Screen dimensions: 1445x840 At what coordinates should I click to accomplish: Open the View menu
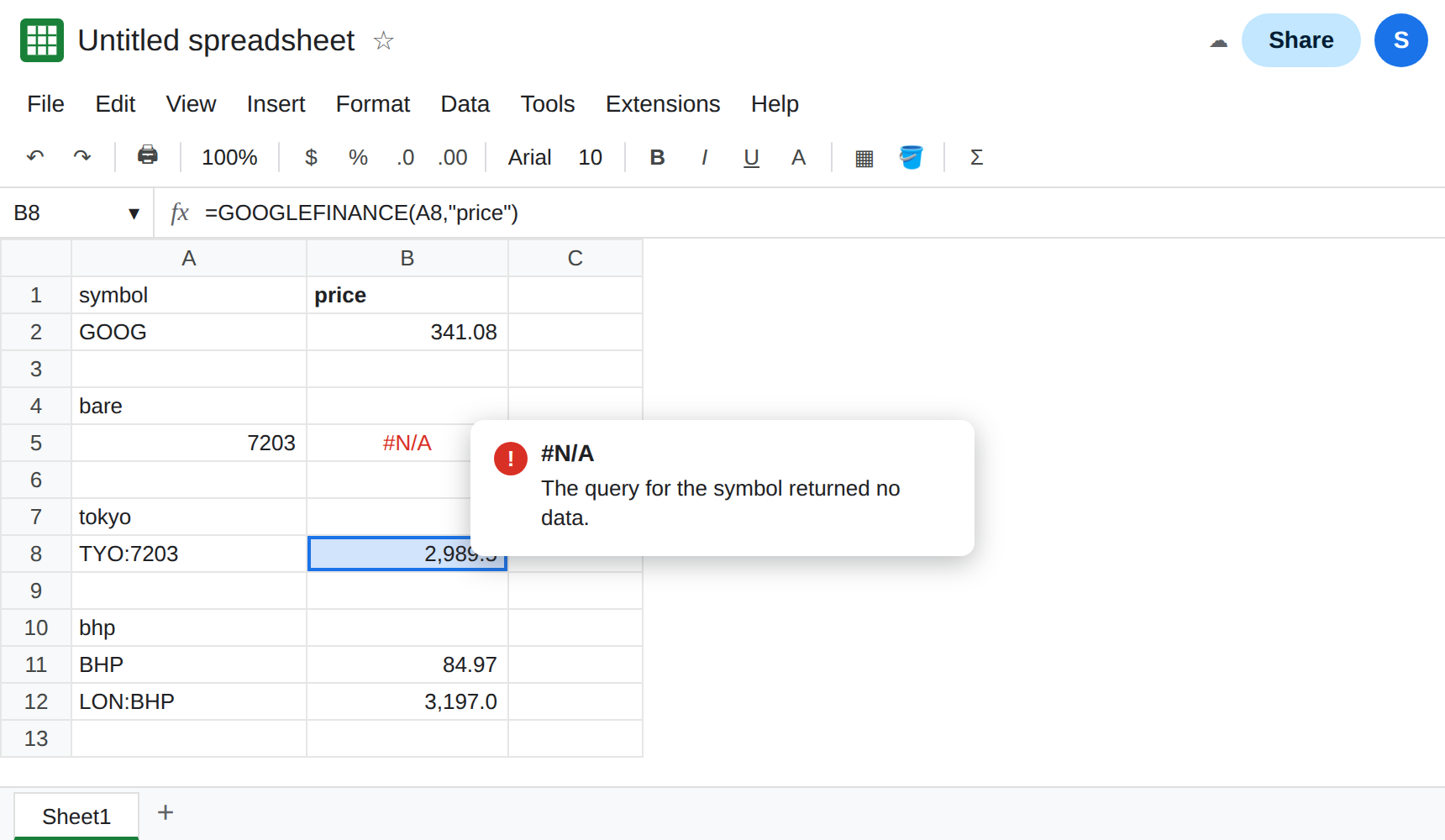(191, 104)
